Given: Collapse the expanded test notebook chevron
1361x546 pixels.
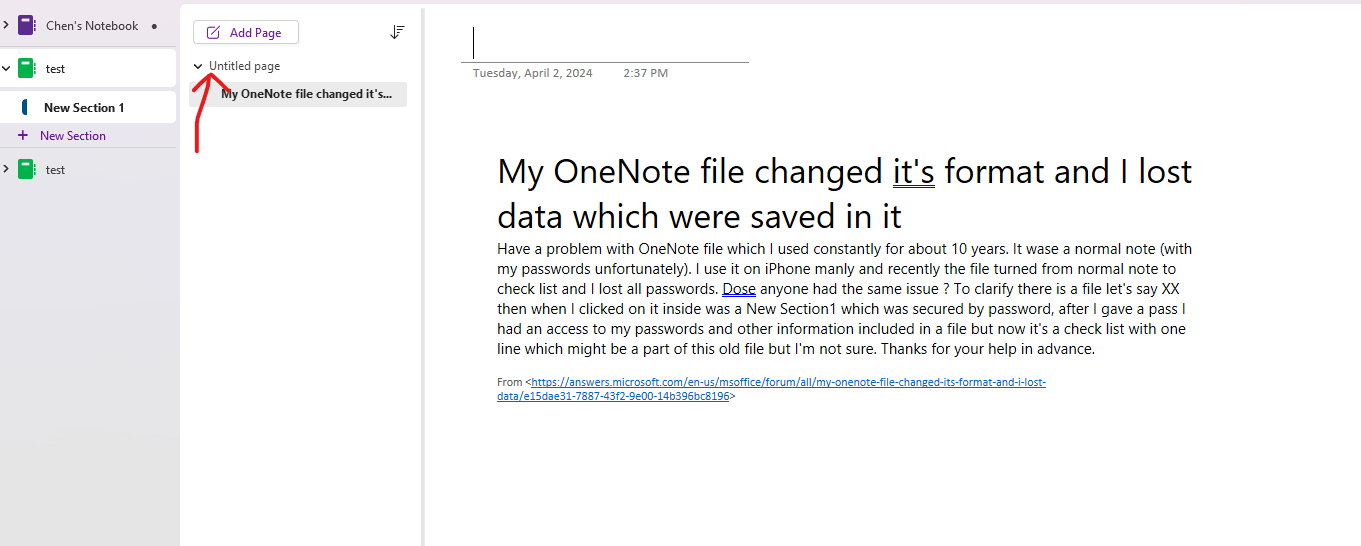Looking at the screenshot, I should (x=6, y=69).
